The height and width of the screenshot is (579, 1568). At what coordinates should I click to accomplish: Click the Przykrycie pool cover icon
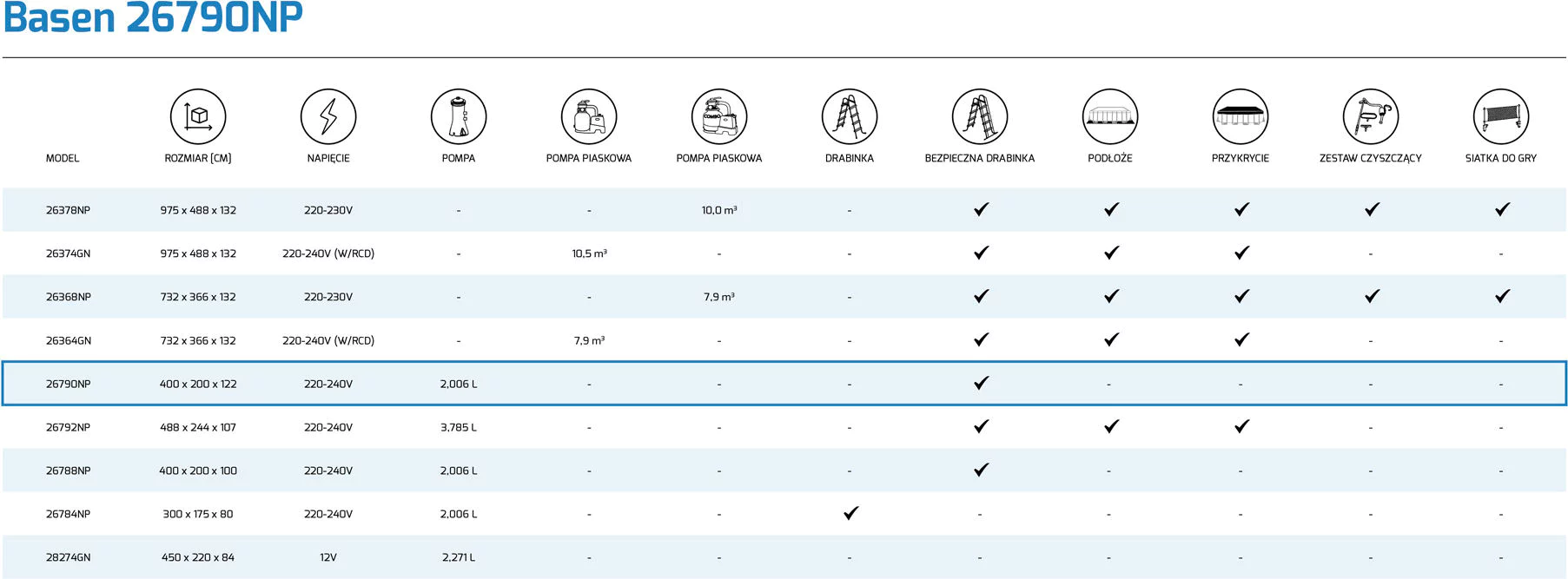[1241, 116]
